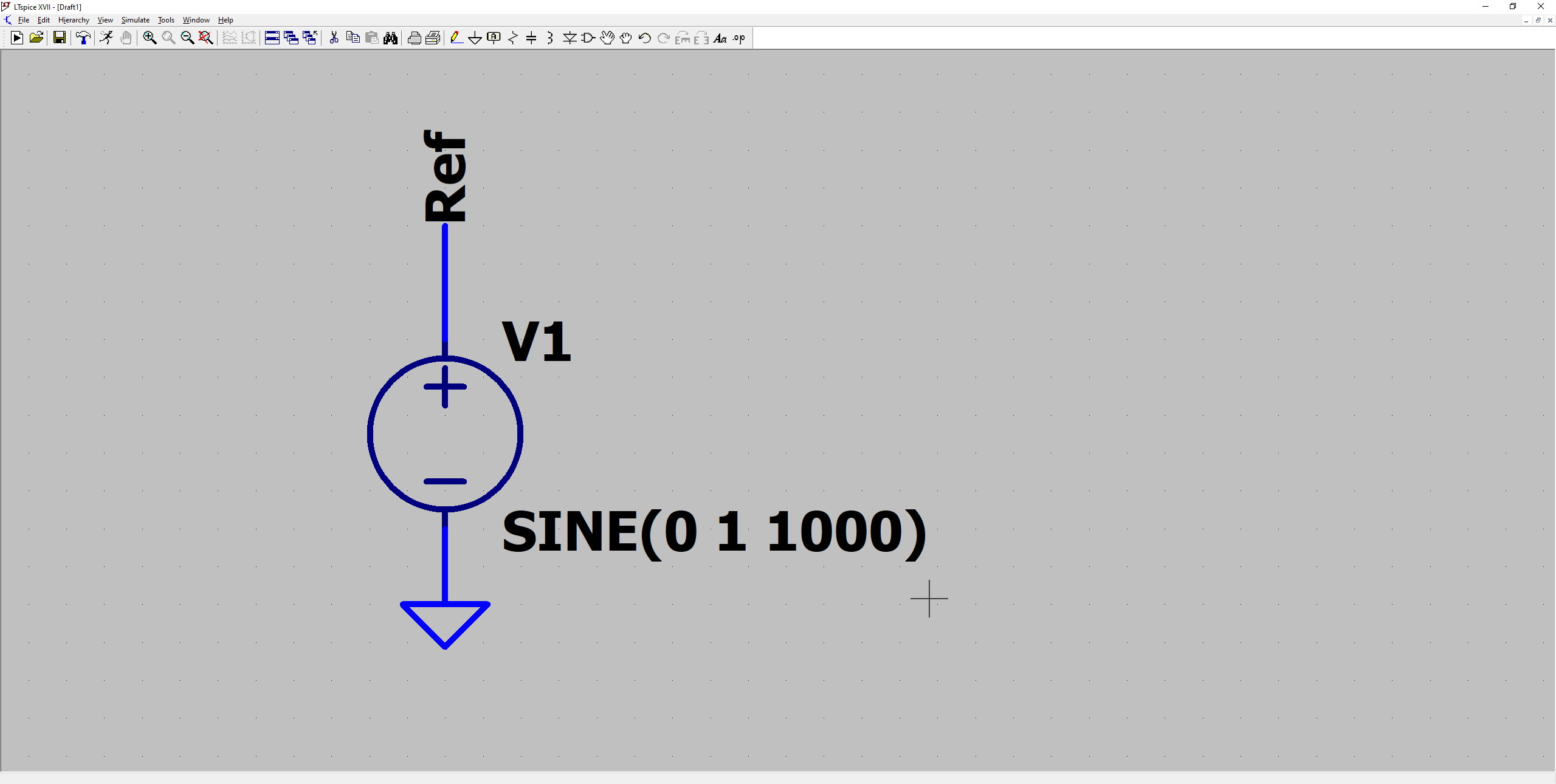The image size is (1556, 784).
Task: Open the Simulate menu
Action: (135, 20)
